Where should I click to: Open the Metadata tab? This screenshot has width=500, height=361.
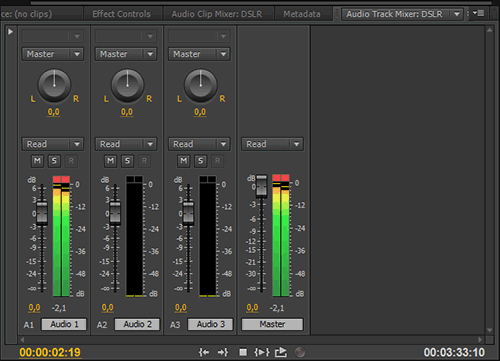(x=302, y=14)
